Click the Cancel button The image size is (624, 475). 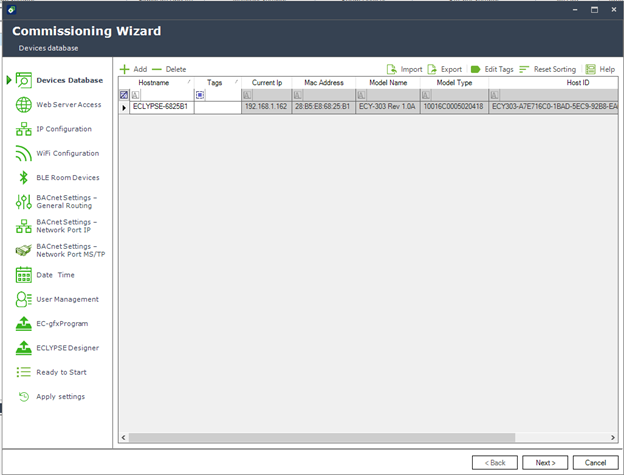(x=596, y=462)
